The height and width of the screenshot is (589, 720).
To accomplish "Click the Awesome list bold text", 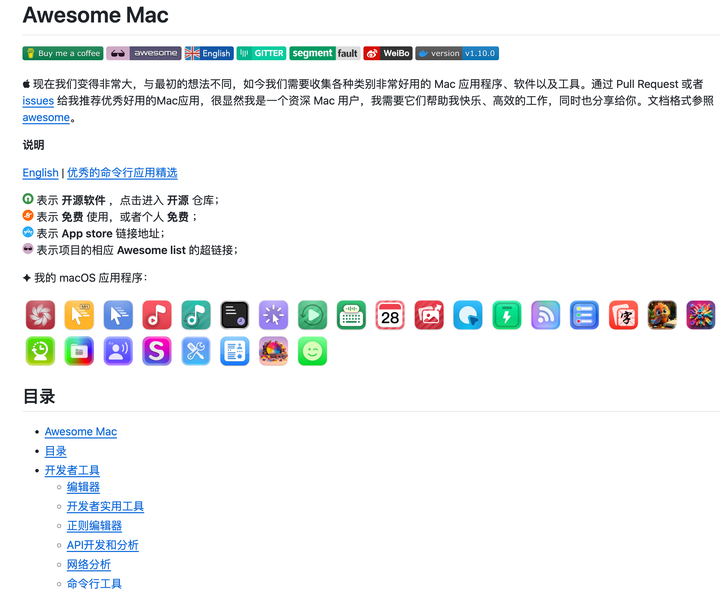I will (x=151, y=250).
